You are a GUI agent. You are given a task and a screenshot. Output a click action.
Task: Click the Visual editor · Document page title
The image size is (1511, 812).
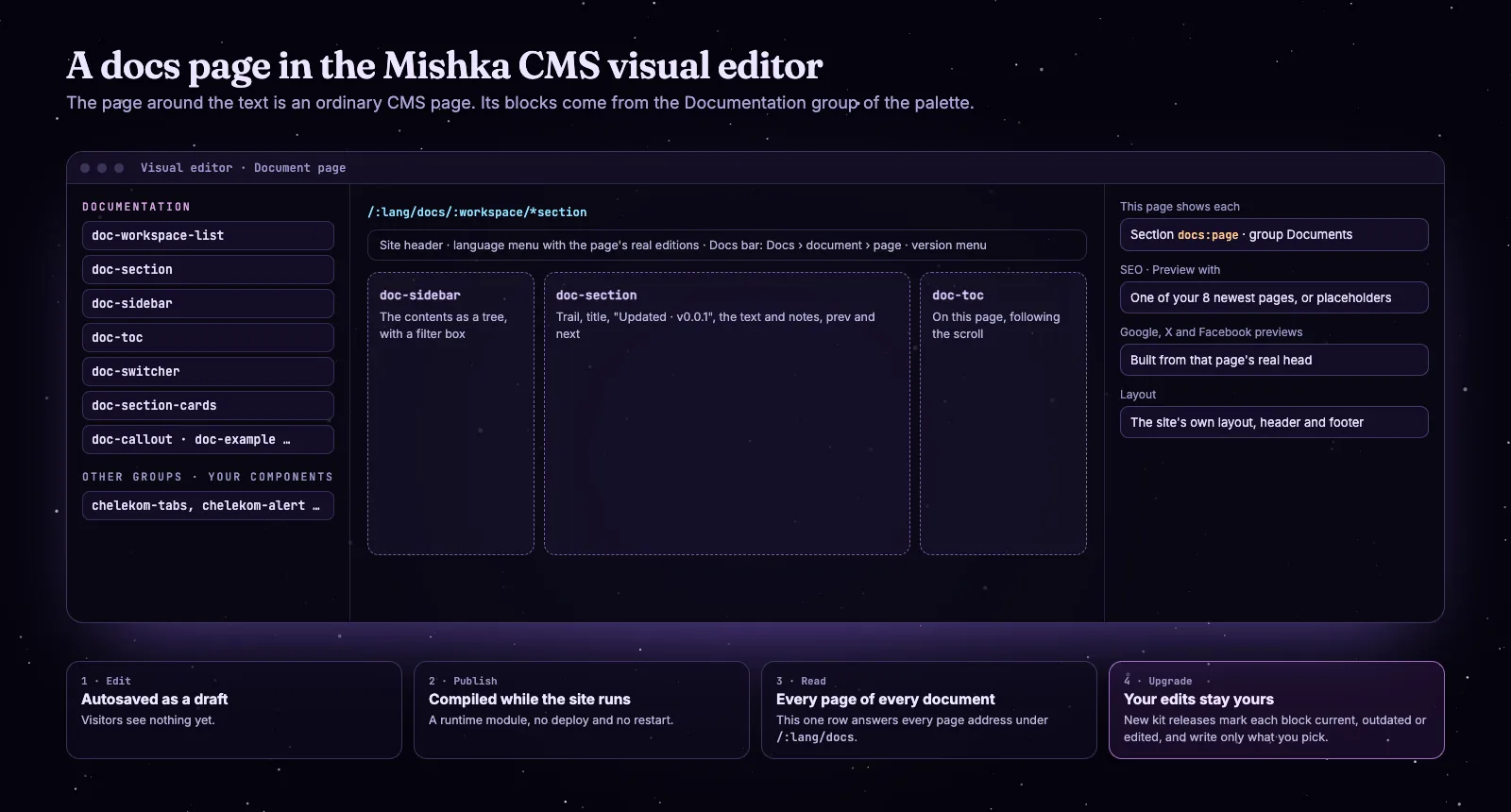[243, 168]
